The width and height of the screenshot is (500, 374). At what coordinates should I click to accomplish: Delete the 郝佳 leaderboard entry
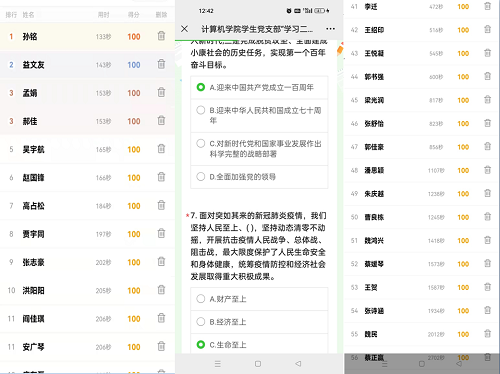coord(161,120)
